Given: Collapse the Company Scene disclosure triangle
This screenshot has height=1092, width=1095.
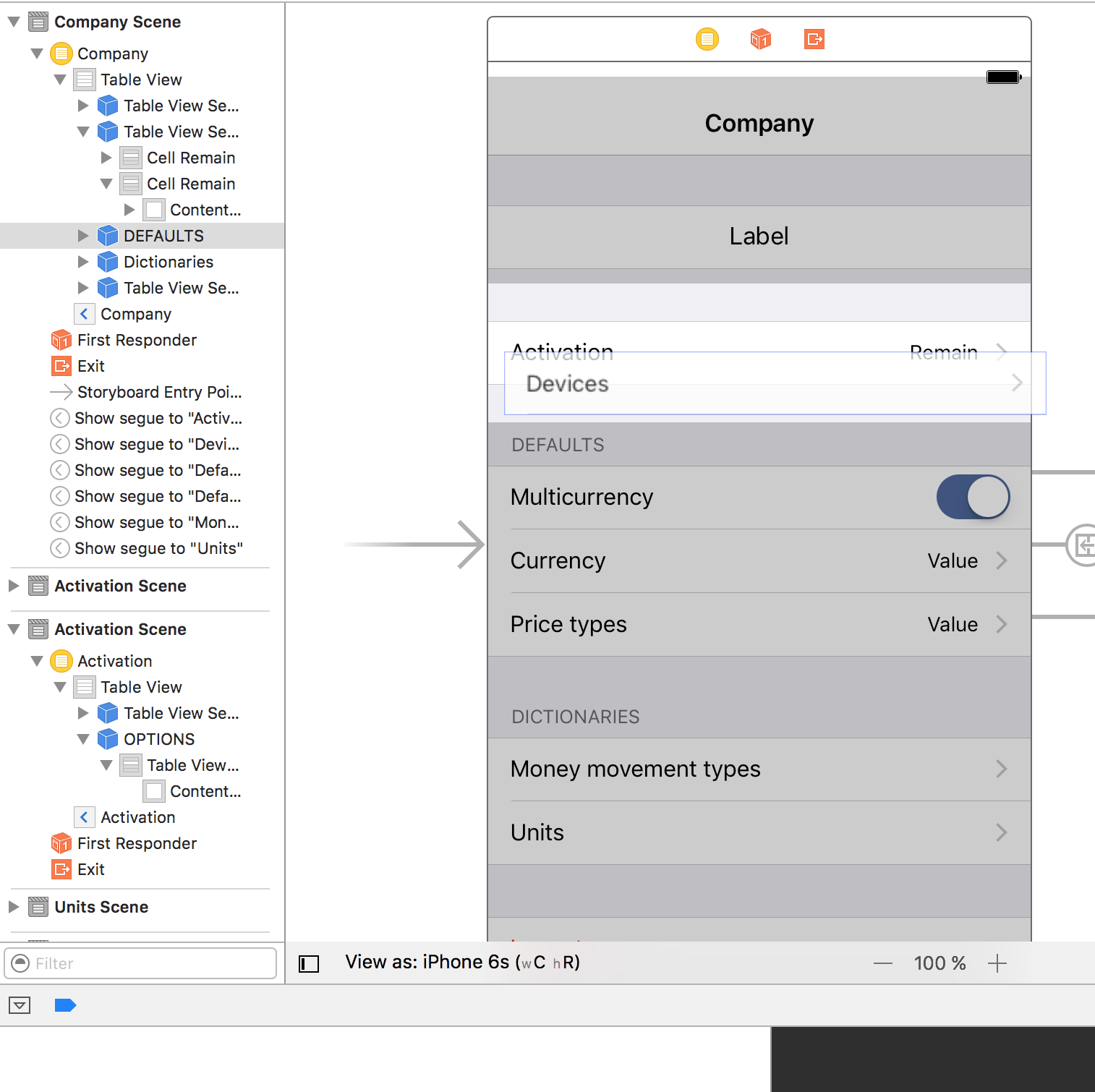Looking at the screenshot, I should coord(14,22).
